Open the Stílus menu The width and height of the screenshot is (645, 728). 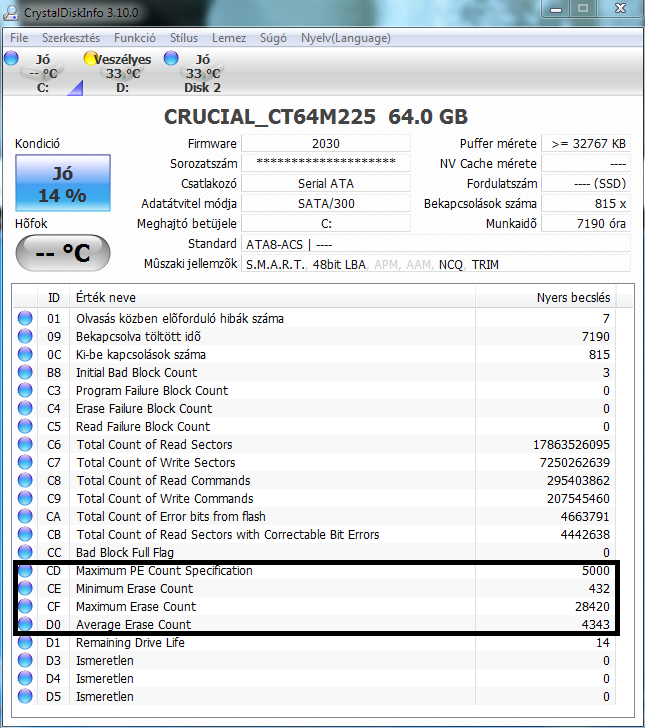click(183, 38)
